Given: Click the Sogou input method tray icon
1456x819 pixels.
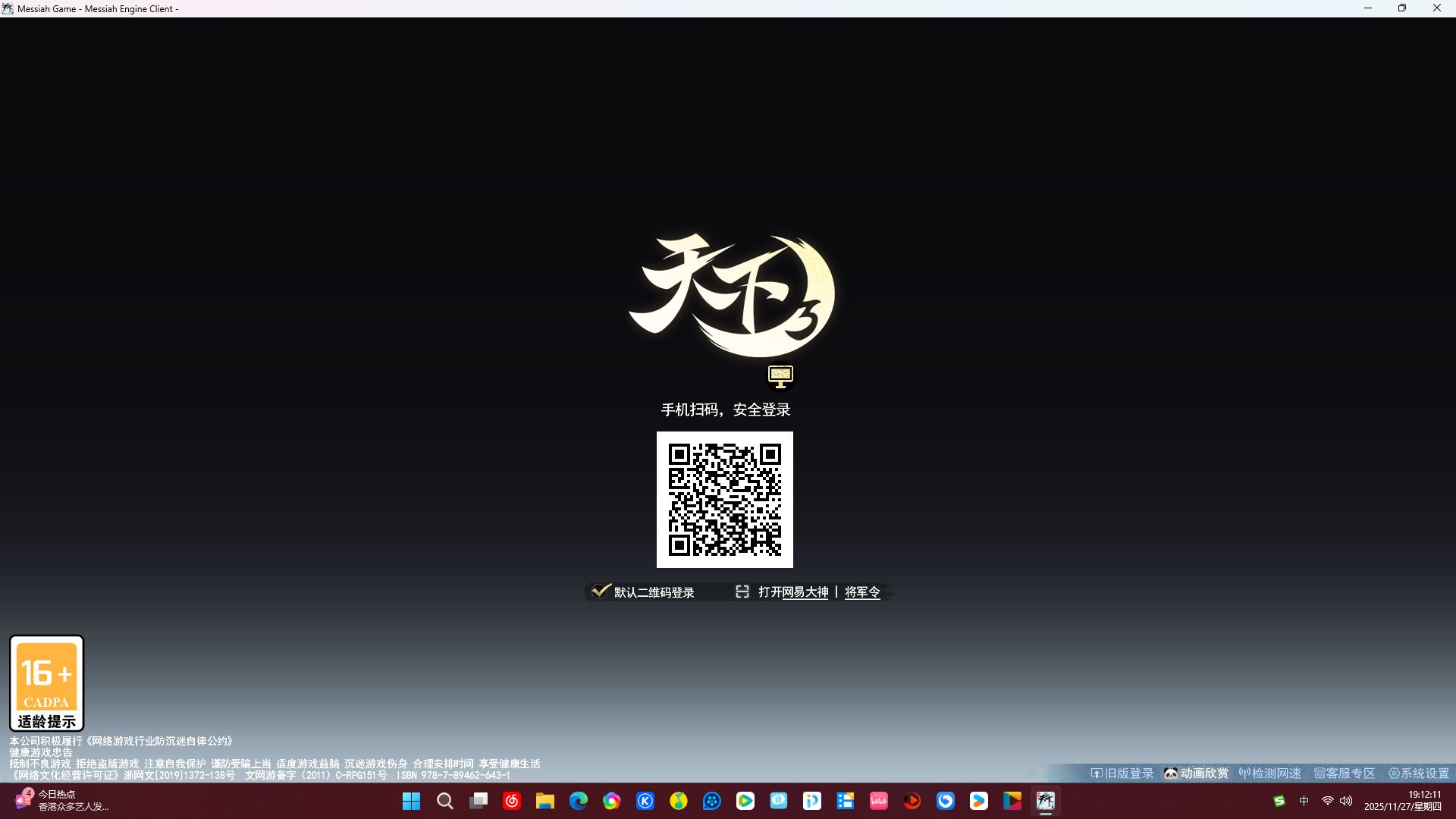Looking at the screenshot, I should (1279, 802).
